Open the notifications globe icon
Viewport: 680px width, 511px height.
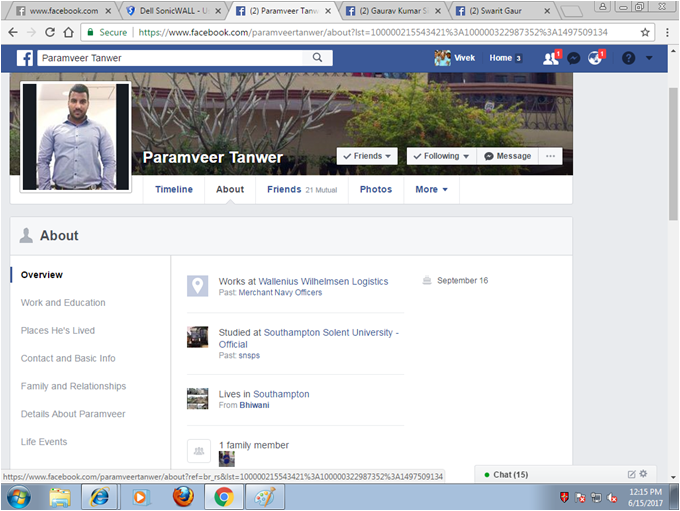coord(595,58)
